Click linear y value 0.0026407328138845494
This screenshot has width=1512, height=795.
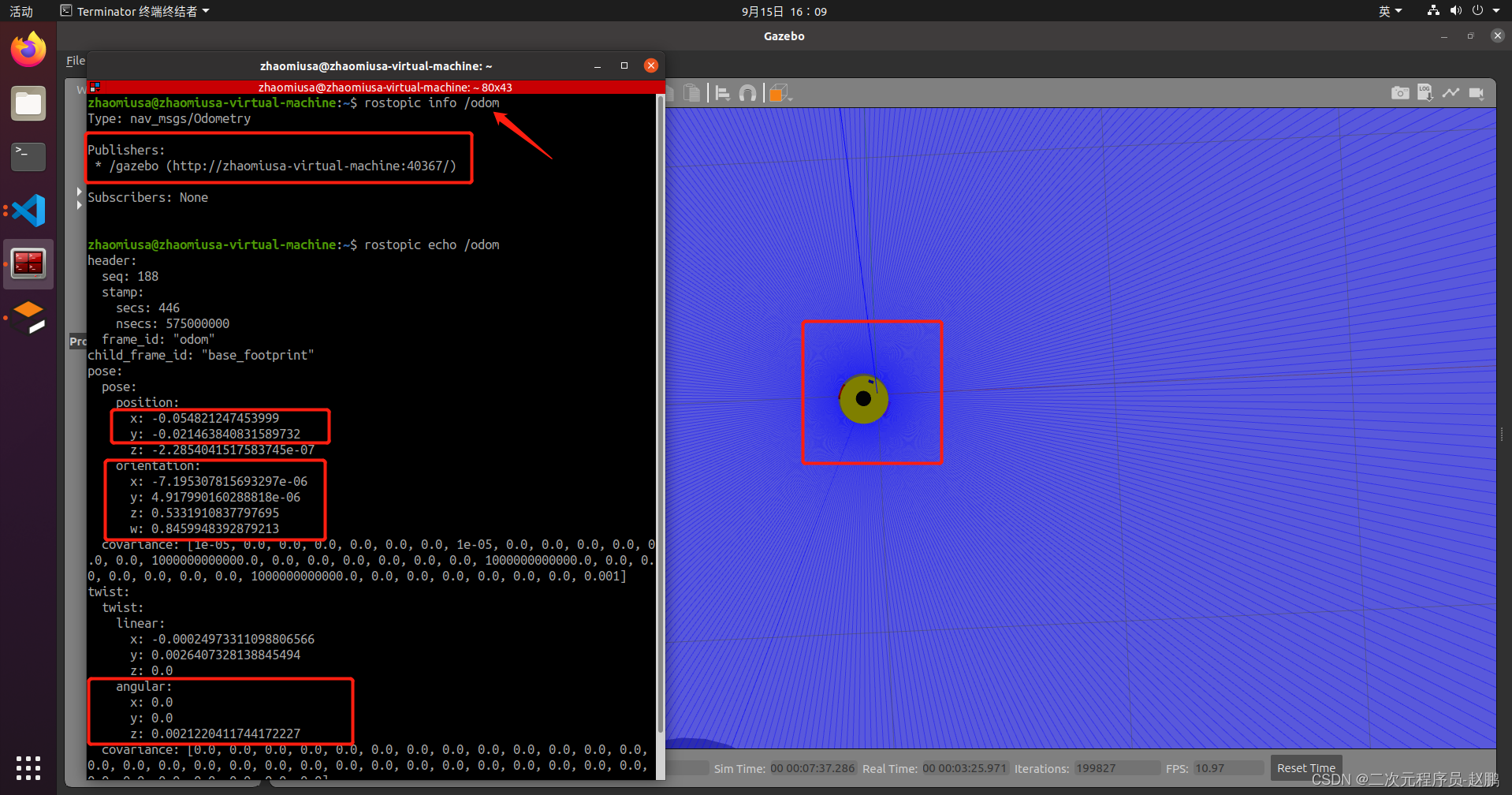[226, 655]
